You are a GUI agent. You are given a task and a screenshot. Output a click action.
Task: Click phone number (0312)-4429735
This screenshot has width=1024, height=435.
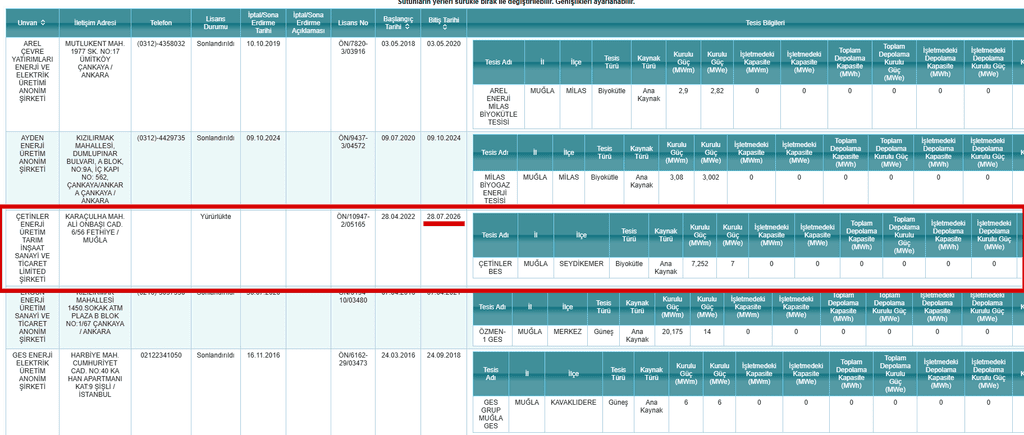(161, 138)
